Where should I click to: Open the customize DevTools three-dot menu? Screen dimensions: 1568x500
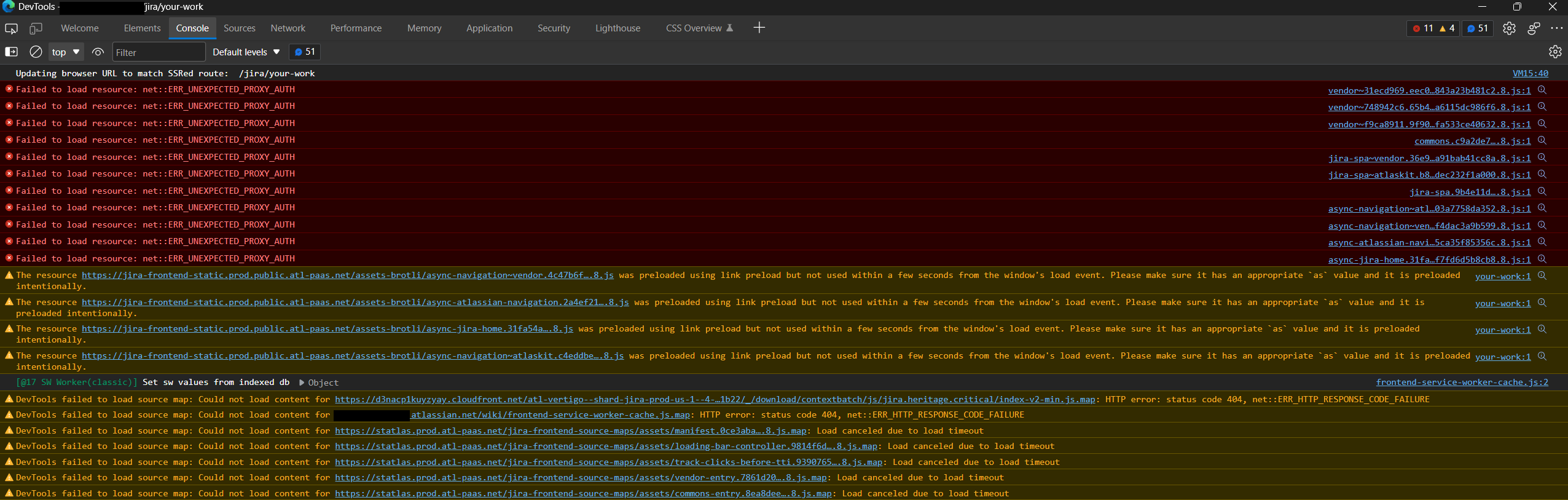1557,28
